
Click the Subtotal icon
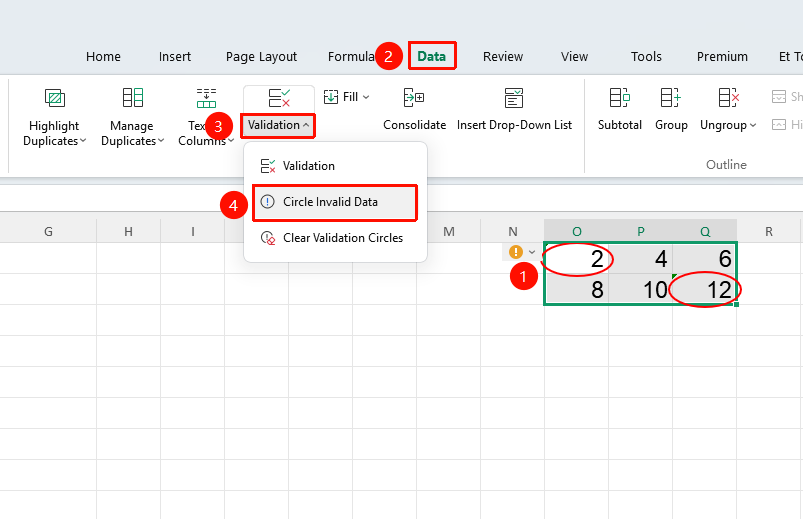click(x=619, y=97)
